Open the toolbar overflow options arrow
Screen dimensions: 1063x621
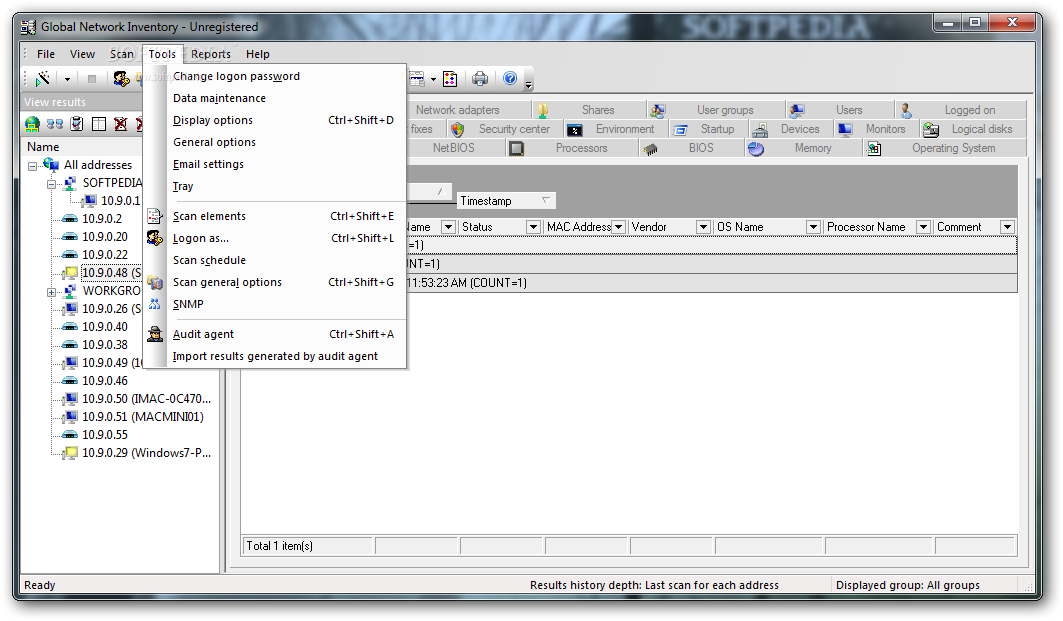(x=529, y=83)
